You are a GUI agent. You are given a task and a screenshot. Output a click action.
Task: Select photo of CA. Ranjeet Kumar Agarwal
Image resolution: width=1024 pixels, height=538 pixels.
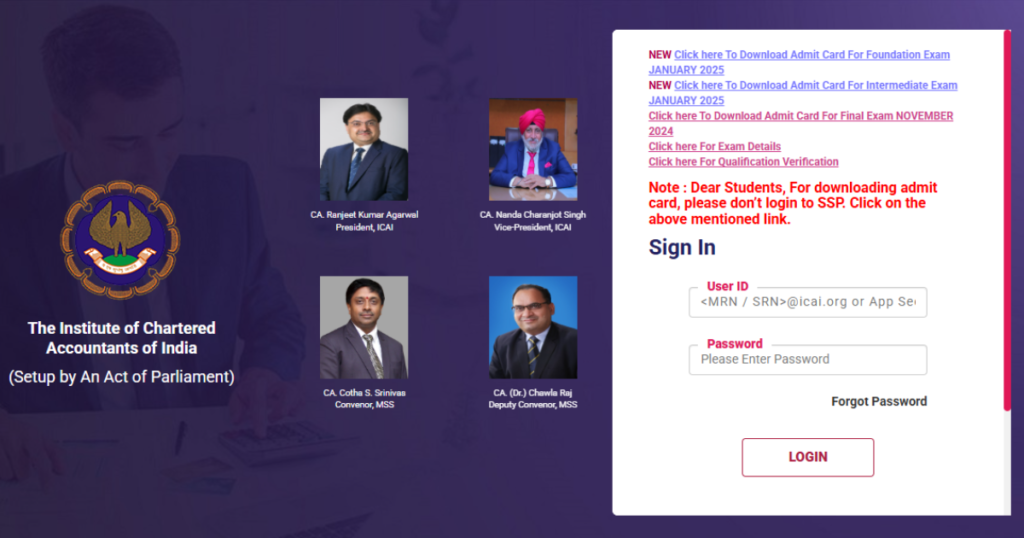(364, 150)
